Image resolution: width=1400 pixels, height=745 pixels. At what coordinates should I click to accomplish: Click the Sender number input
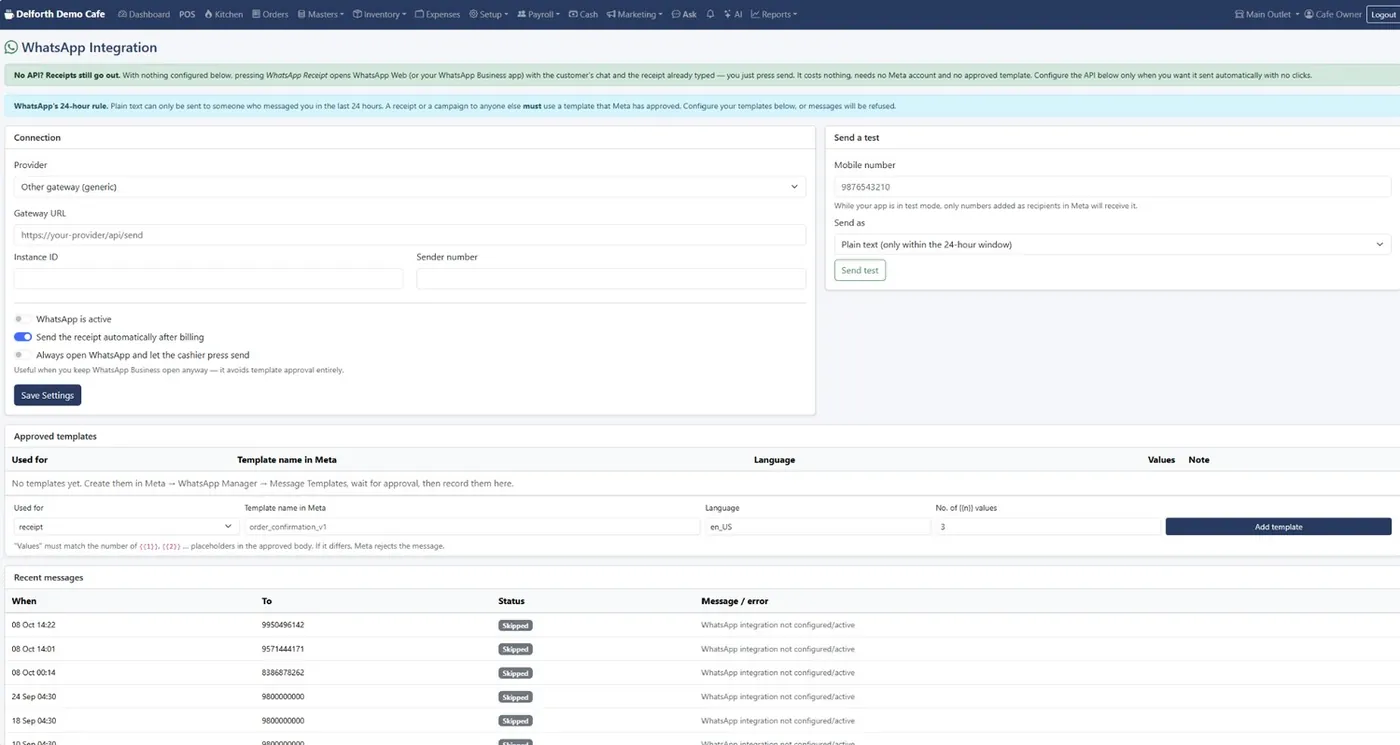(611, 279)
